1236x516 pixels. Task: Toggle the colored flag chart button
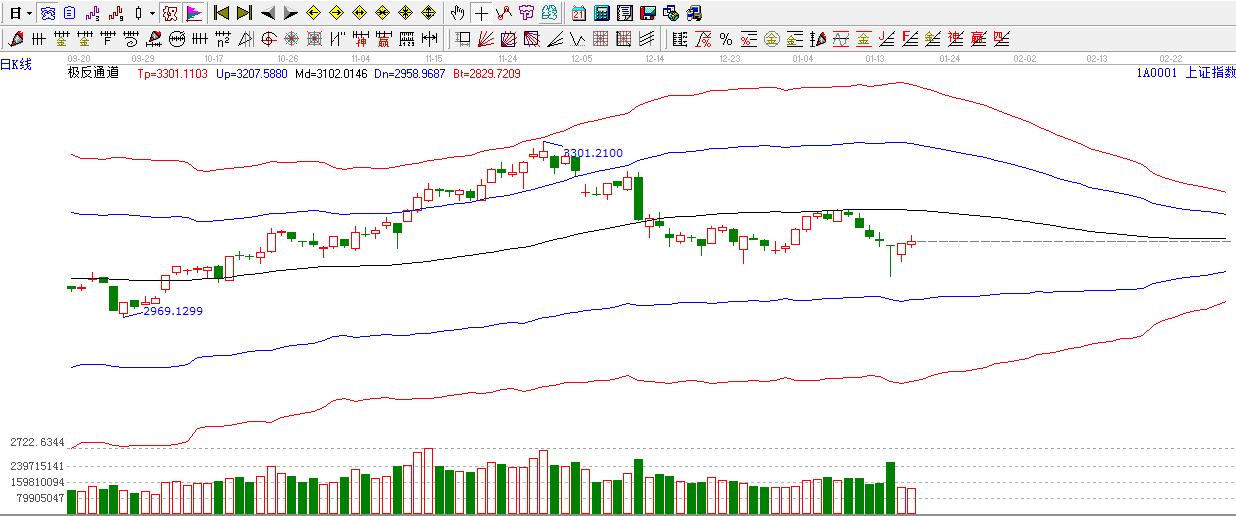(x=194, y=13)
